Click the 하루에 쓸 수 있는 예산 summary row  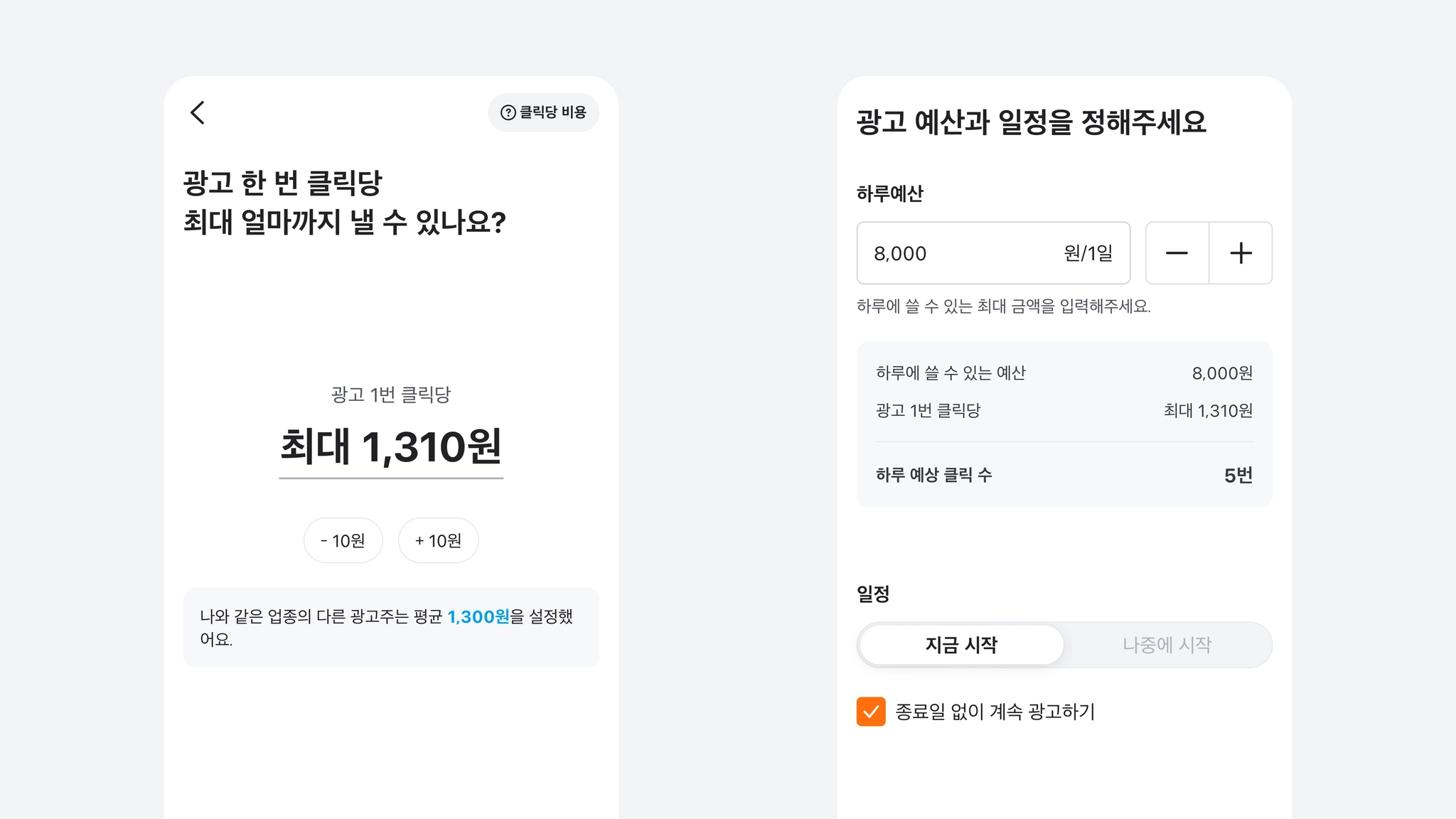[1064, 373]
